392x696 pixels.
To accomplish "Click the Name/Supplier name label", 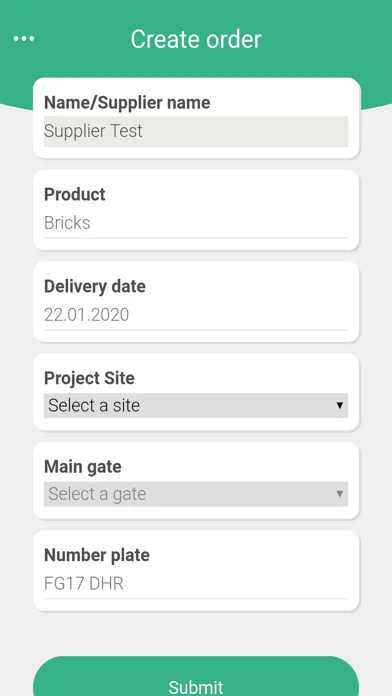I will tap(127, 103).
